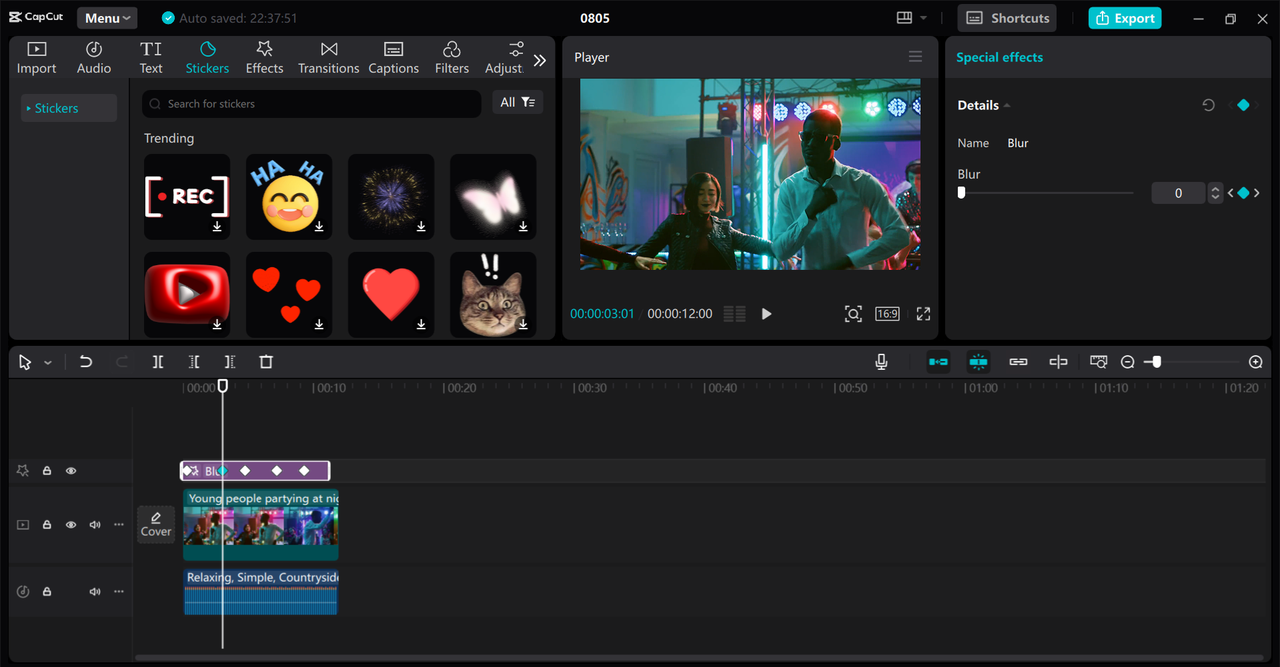
Task: Go to next Blur keyframe
Action: pyautogui.click(x=1257, y=193)
